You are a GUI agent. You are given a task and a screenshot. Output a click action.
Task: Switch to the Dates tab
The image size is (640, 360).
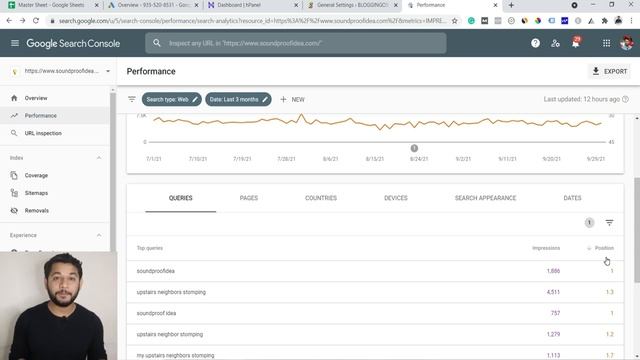[572, 198]
